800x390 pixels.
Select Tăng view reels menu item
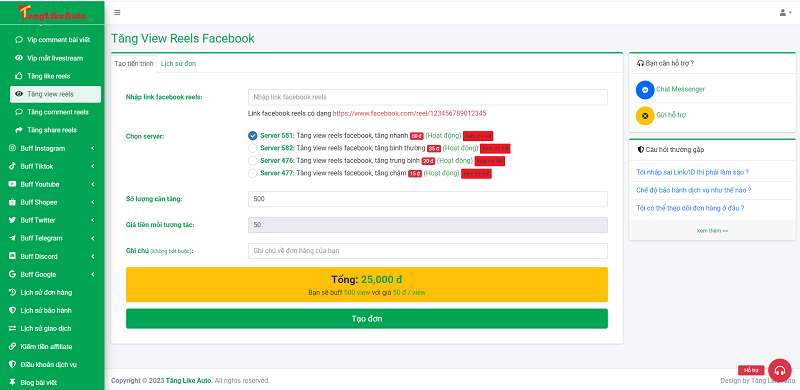coord(55,94)
